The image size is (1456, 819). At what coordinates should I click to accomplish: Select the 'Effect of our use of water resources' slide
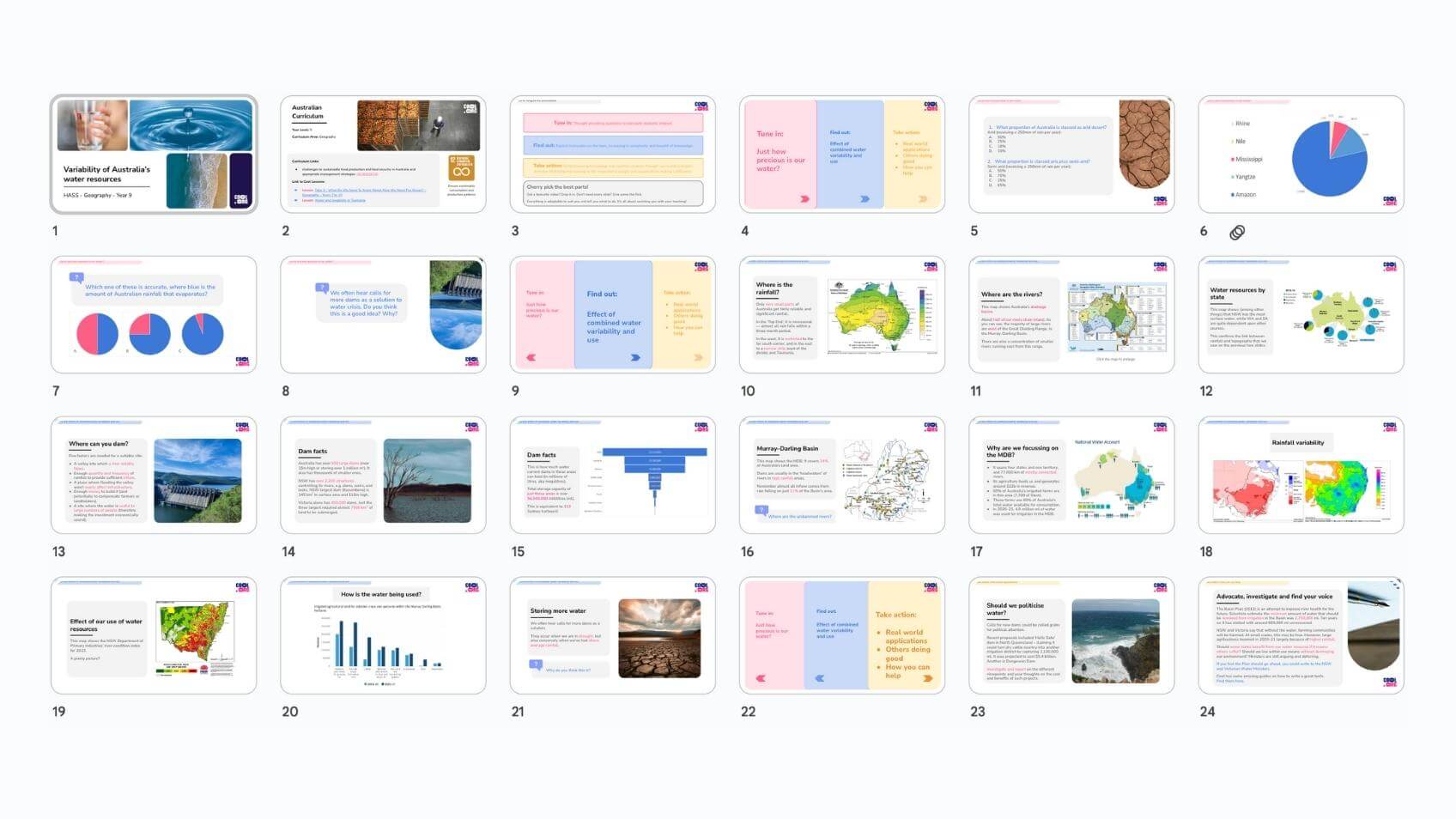click(154, 635)
